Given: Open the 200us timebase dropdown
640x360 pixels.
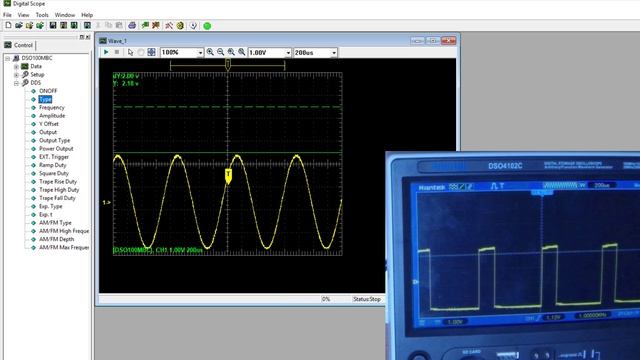Looking at the screenshot, I should point(334,53).
